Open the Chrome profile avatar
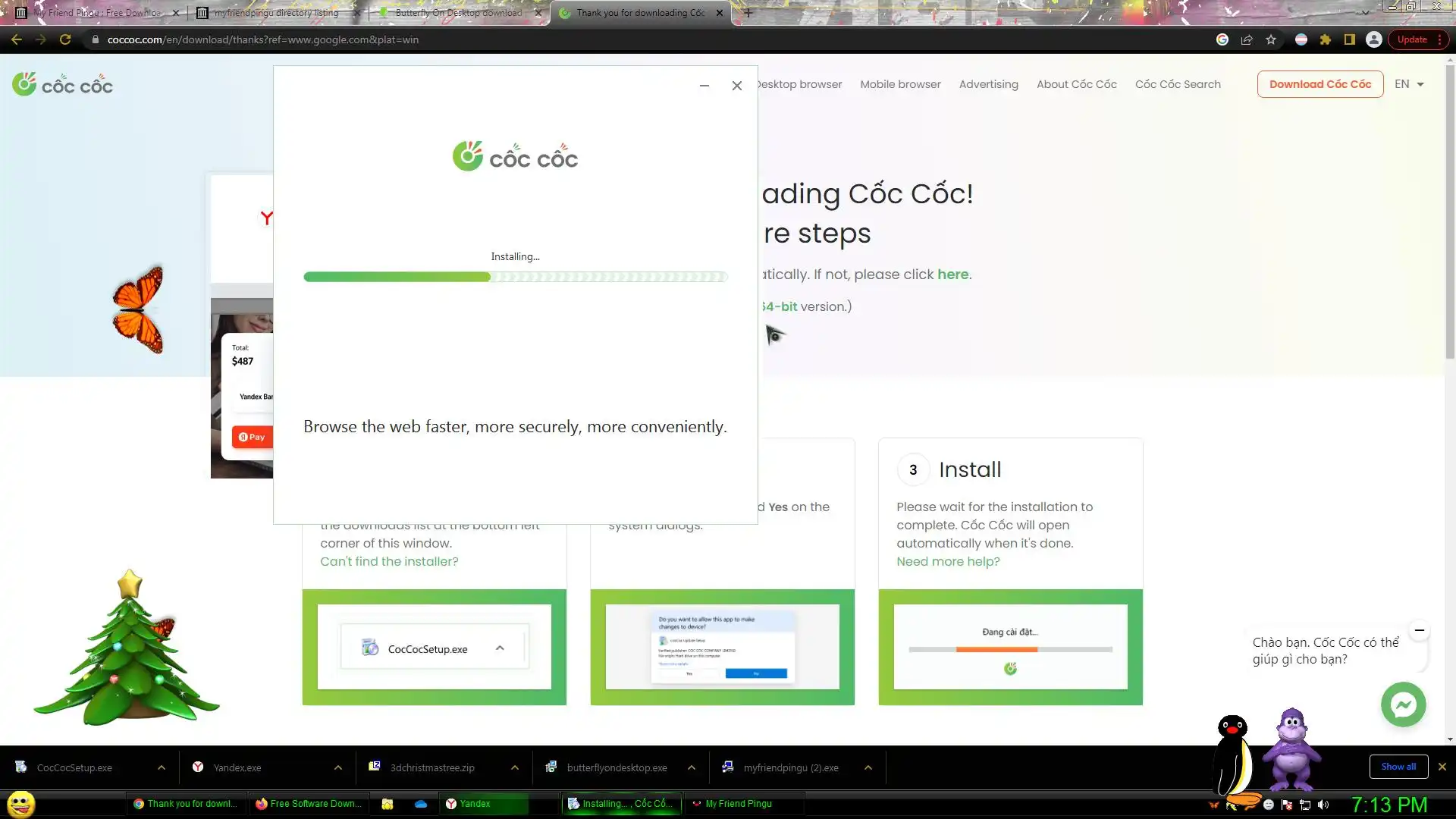 1373,39
